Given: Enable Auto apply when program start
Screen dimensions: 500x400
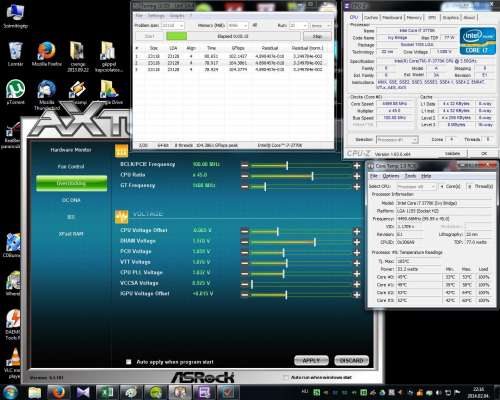Looking at the screenshot, I should pyautogui.click(x=128, y=362).
